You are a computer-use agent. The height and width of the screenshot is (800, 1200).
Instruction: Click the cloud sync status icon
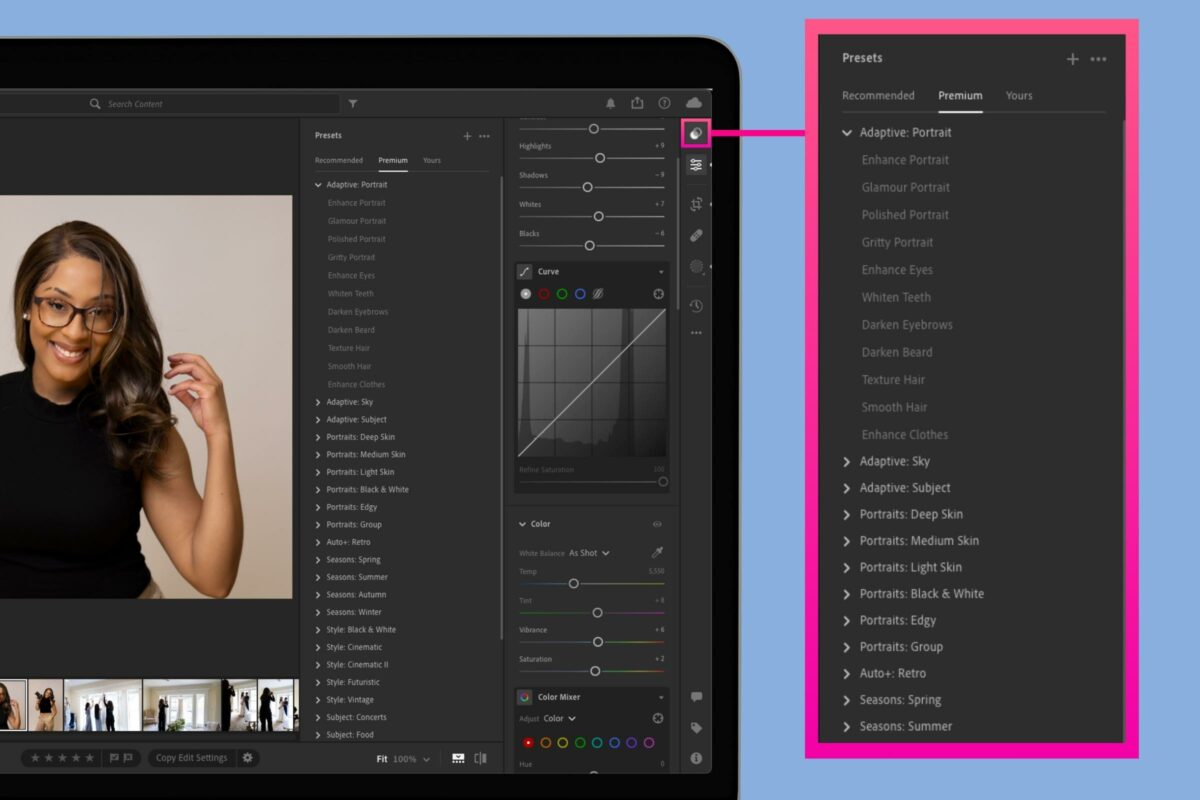pos(694,101)
